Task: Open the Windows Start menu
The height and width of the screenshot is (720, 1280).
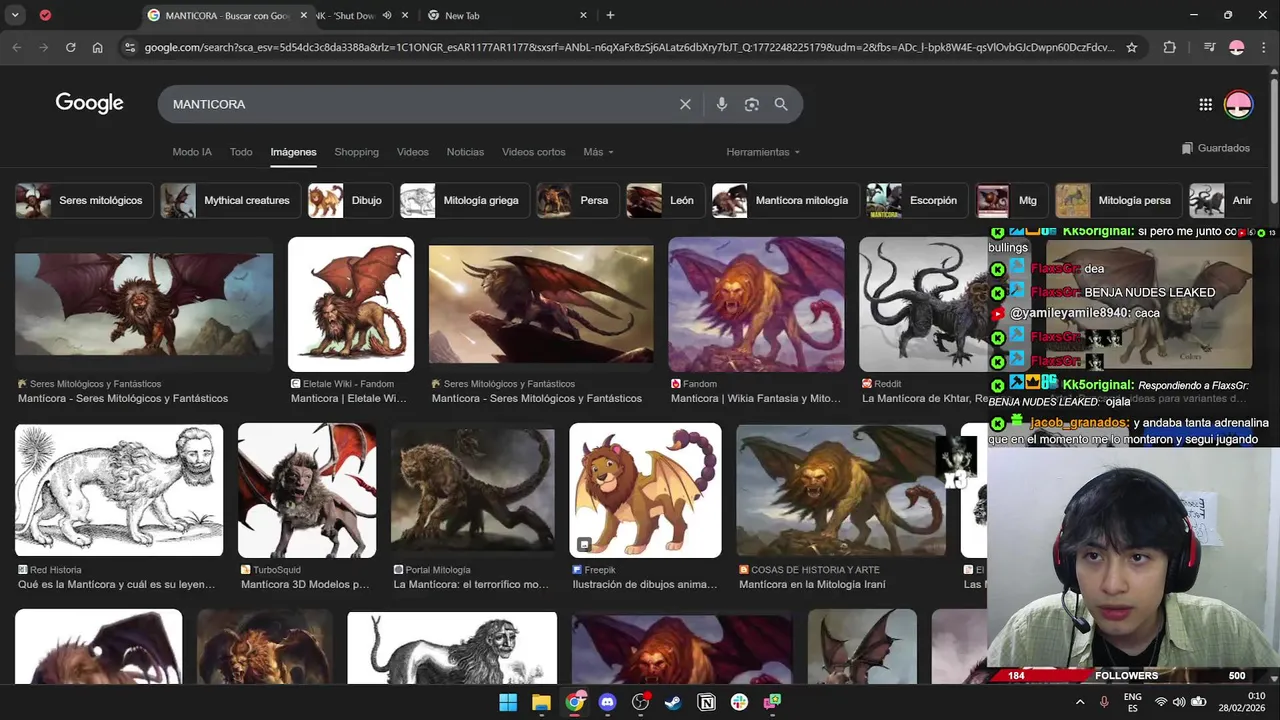Action: click(508, 702)
